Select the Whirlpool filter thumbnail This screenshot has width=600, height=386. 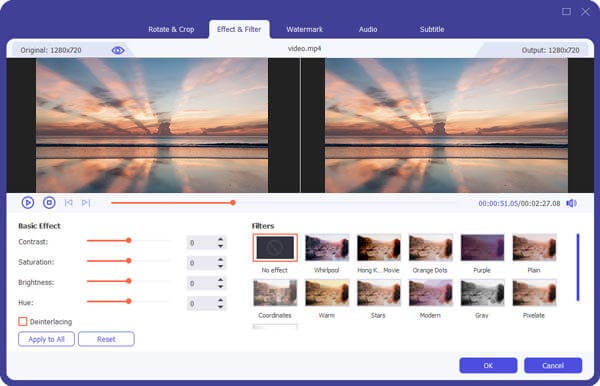pos(327,248)
